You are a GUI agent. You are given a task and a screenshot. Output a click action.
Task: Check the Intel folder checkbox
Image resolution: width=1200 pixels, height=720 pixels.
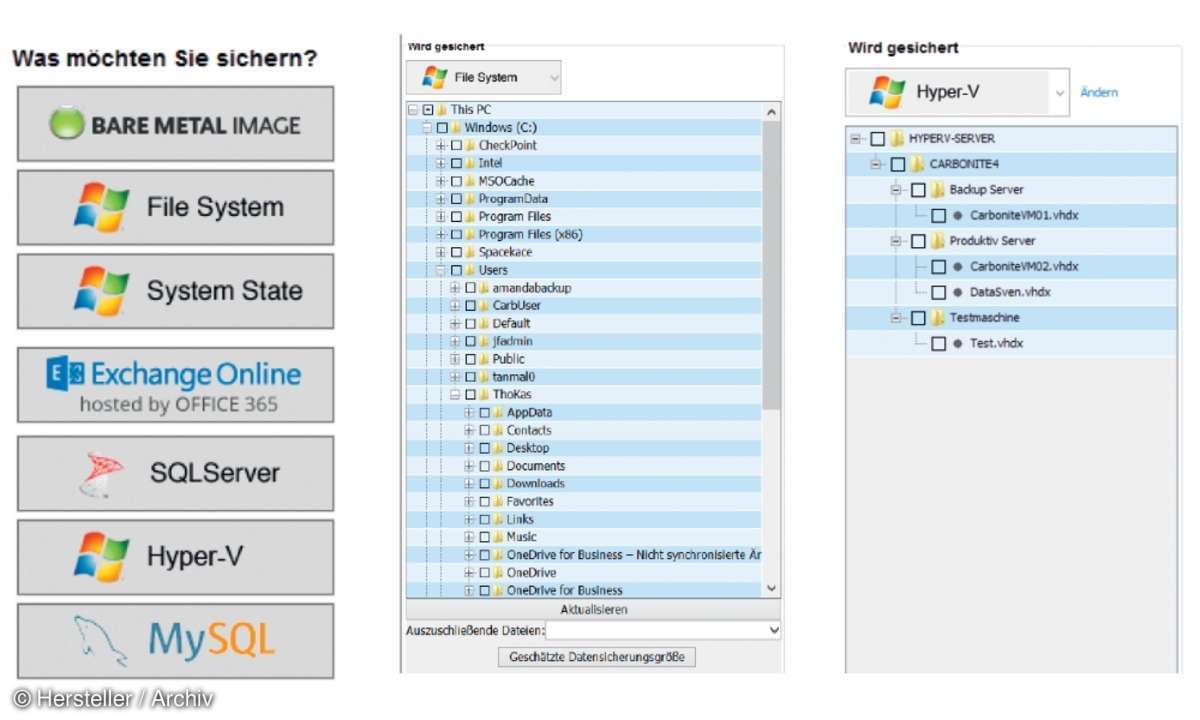(x=456, y=163)
